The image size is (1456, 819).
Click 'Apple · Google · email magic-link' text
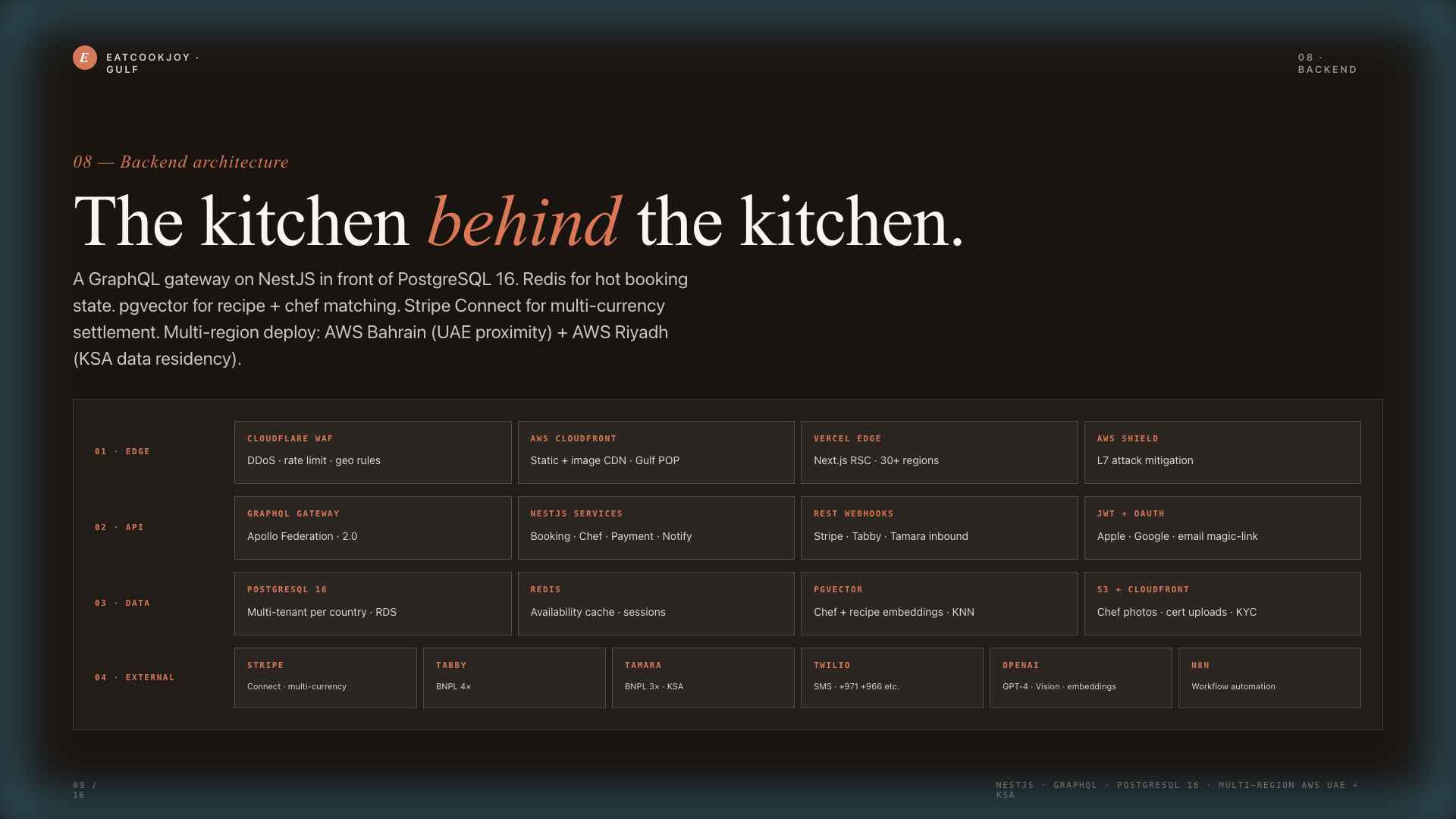point(1177,537)
